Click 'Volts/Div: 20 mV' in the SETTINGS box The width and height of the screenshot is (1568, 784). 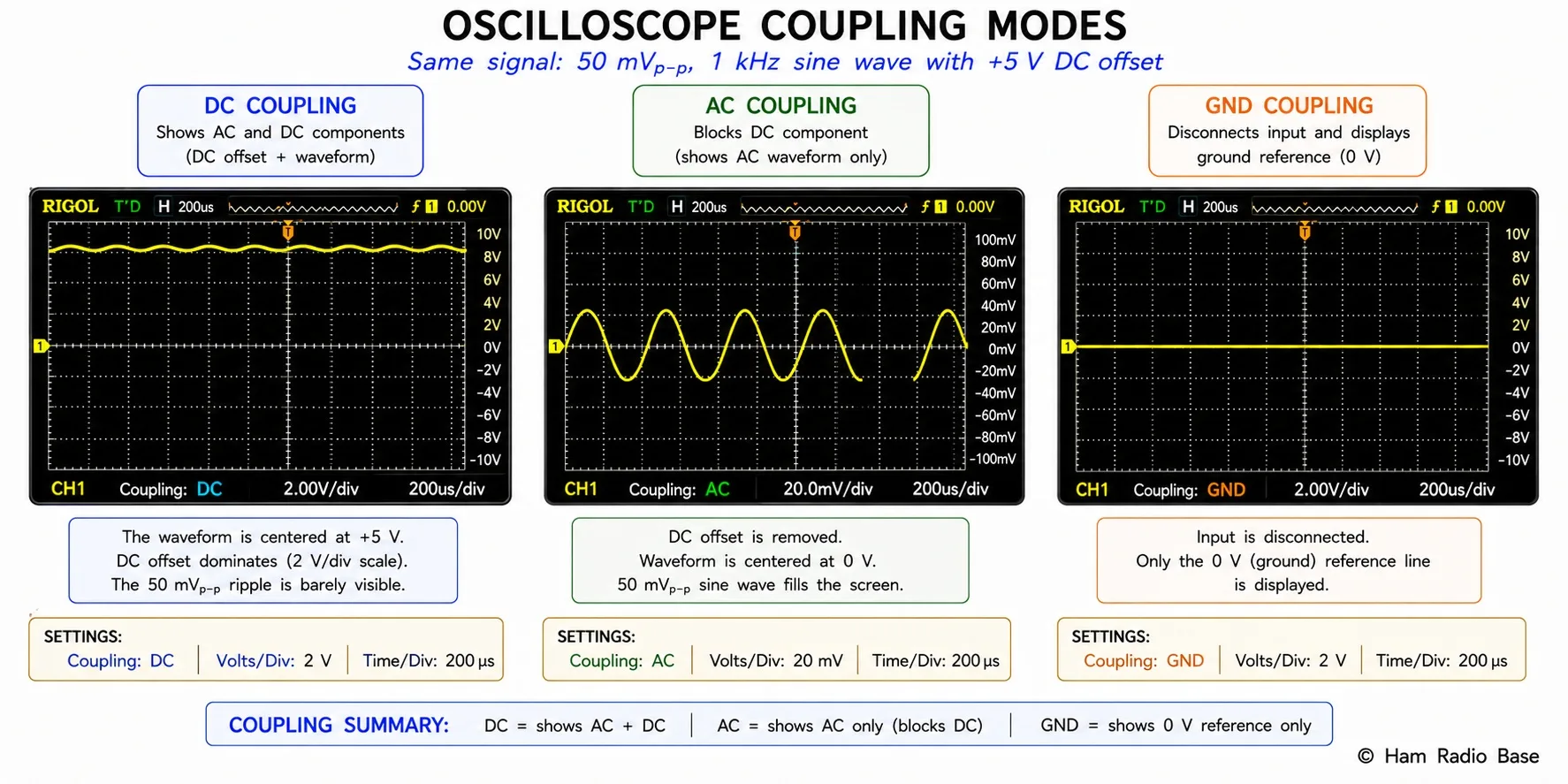(x=776, y=660)
